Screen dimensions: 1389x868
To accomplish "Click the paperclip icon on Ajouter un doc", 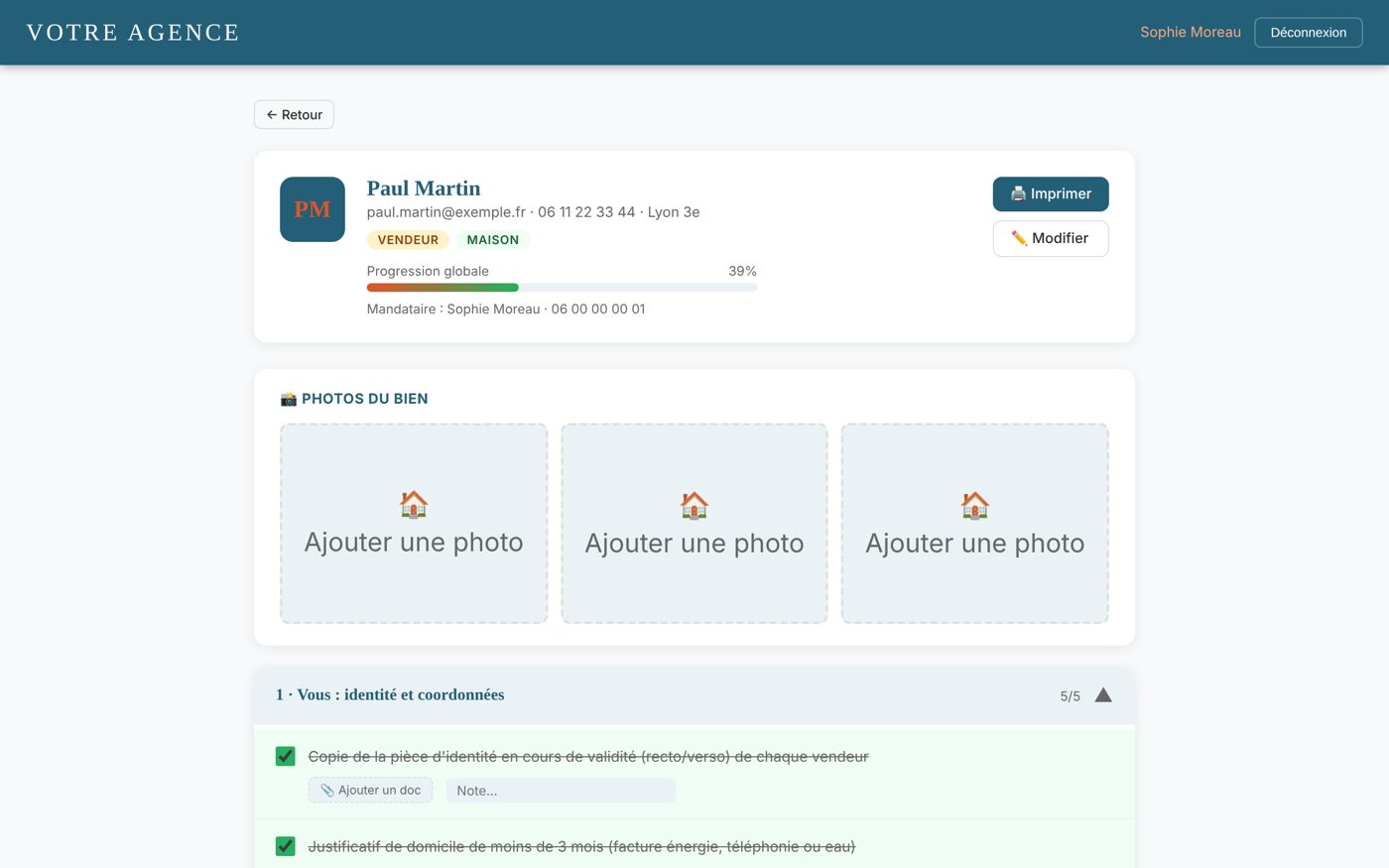I will pyautogui.click(x=327, y=791).
